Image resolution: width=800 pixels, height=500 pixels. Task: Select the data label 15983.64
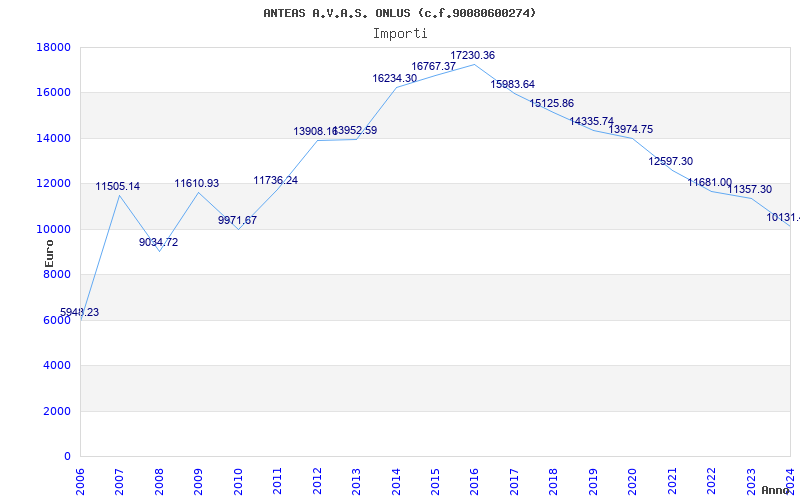513,84
